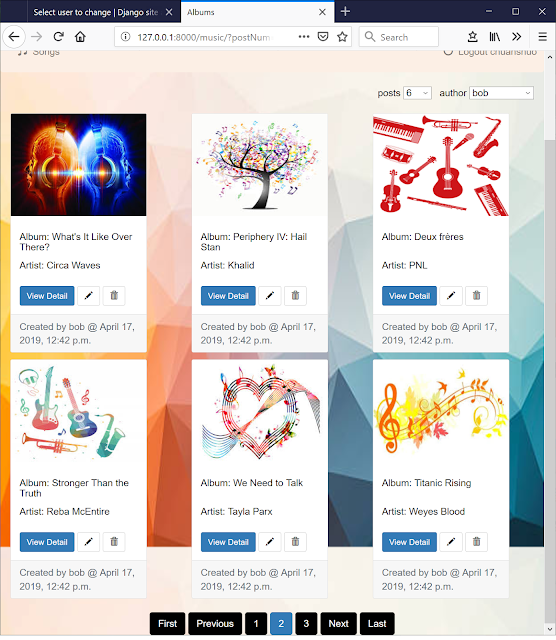Open the page actions three-dots menu
This screenshot has width=556, height=640.
(x=304, y=37)
